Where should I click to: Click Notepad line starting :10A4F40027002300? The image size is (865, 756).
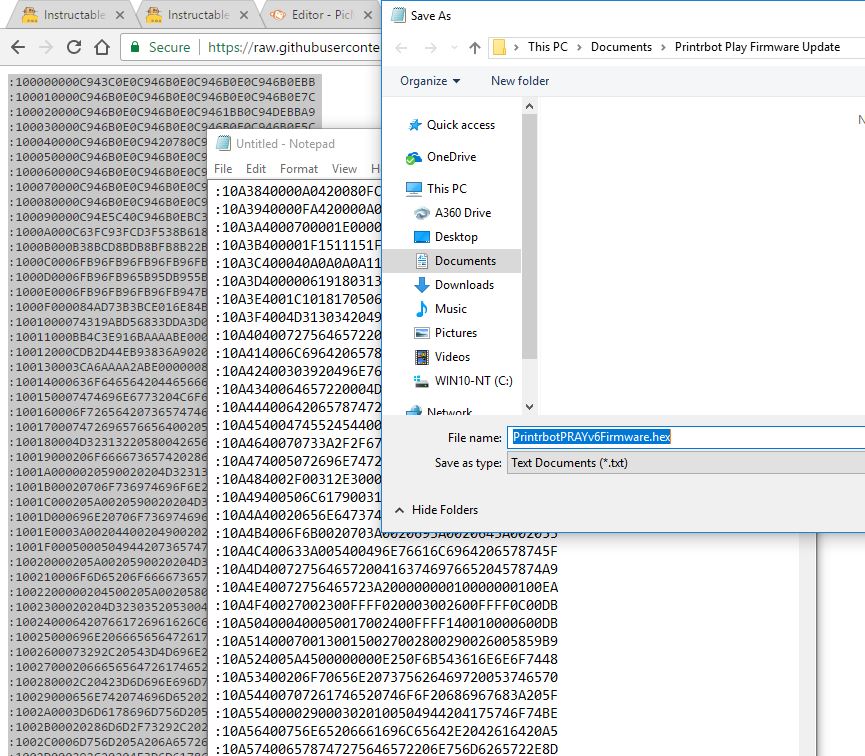point(389,605)
